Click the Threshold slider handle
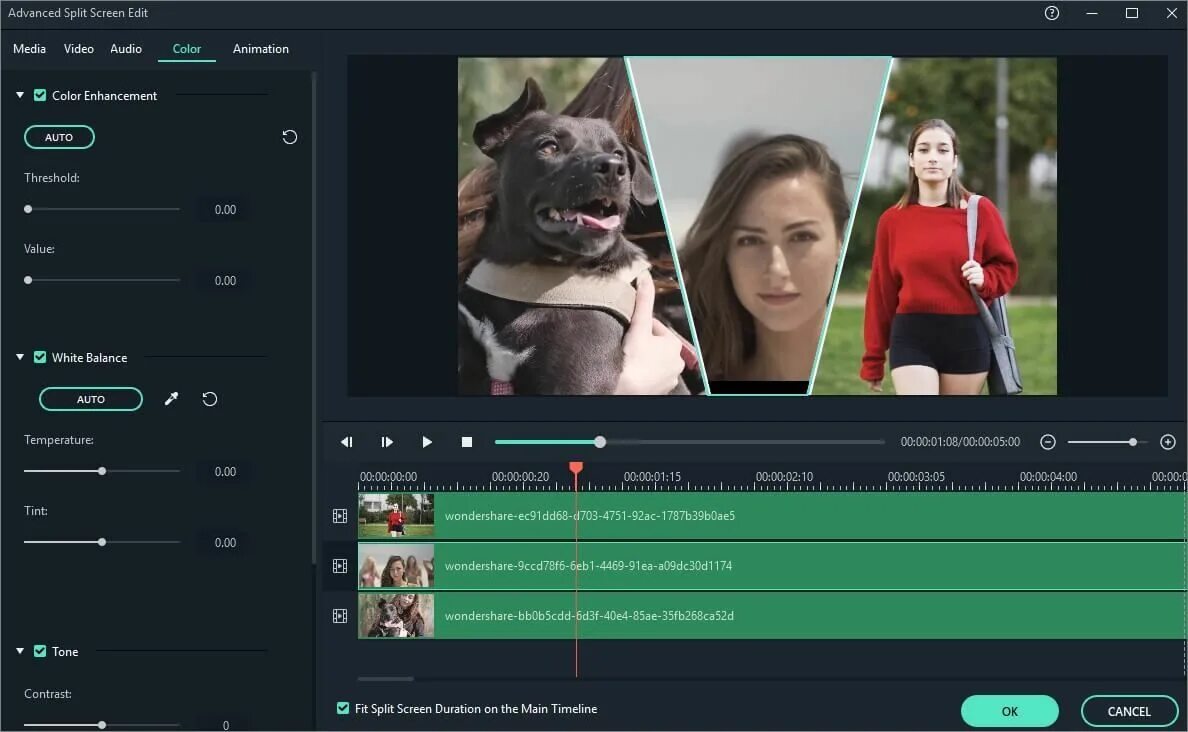The width and height of the screenshot is (1188, 732). 28,209
